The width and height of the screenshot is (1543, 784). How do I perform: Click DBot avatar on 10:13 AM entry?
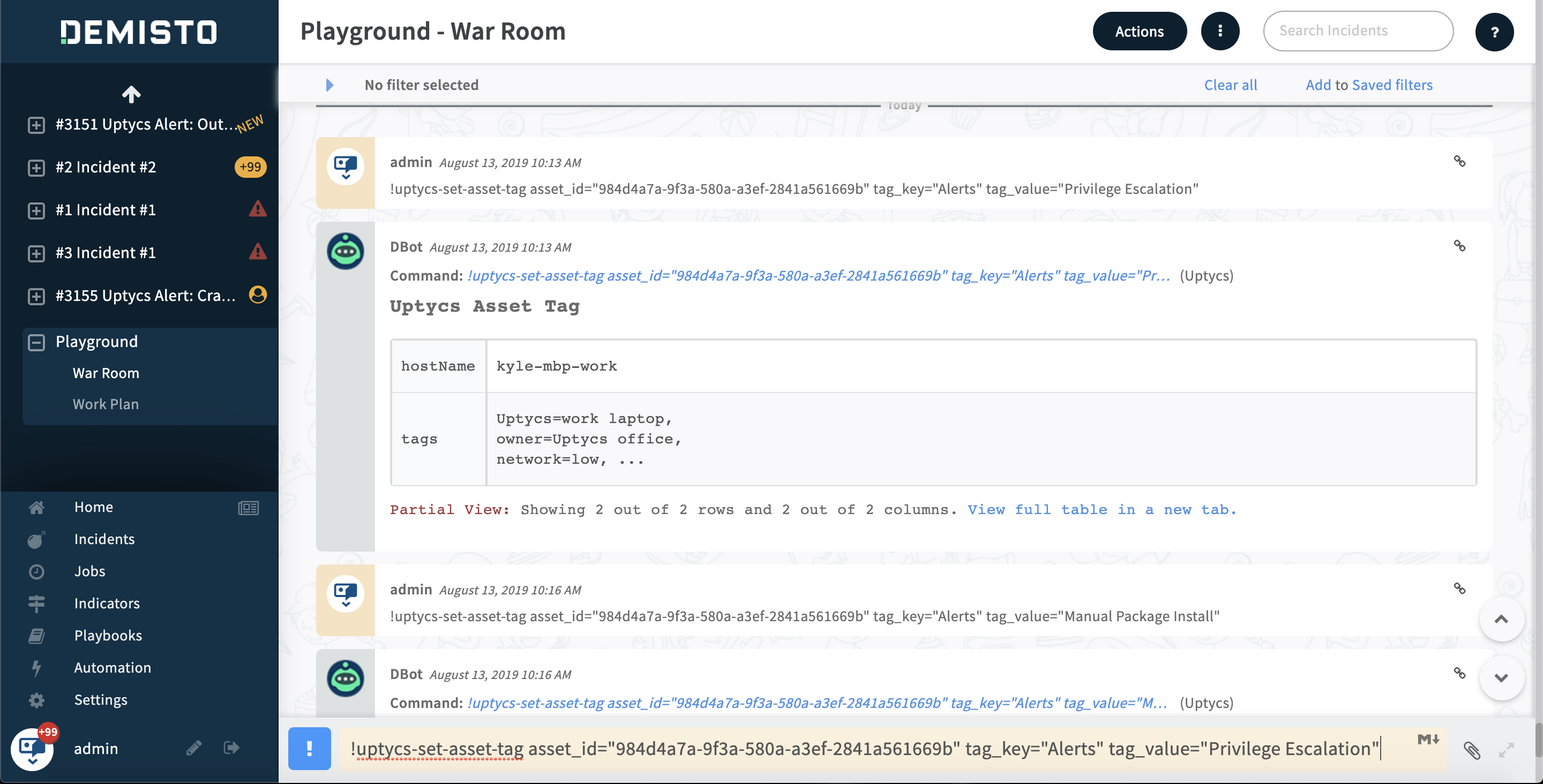click(346, 251)
